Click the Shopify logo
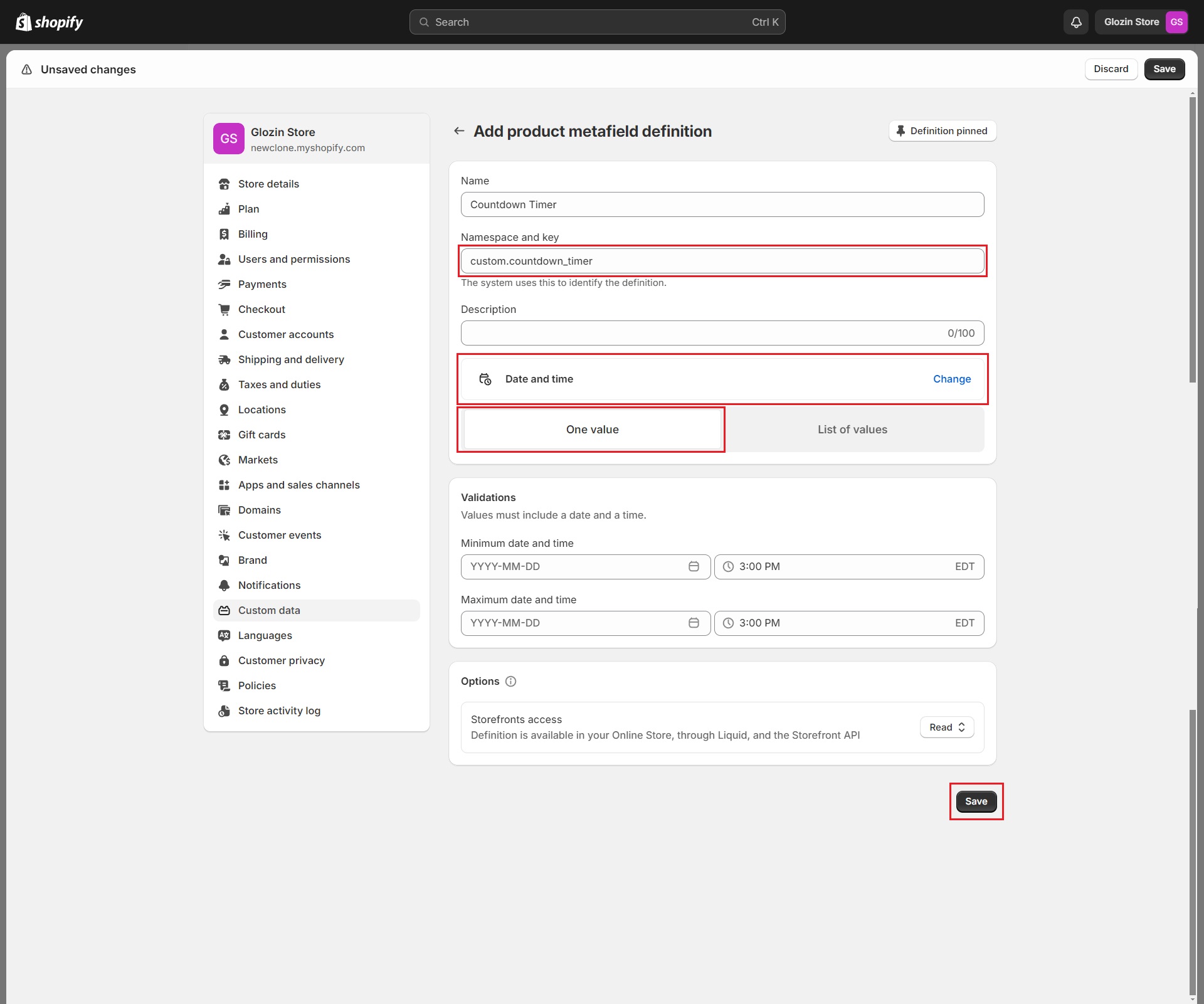Image resolution: width=1204 pixels, height=1004 pixels. 49,22
